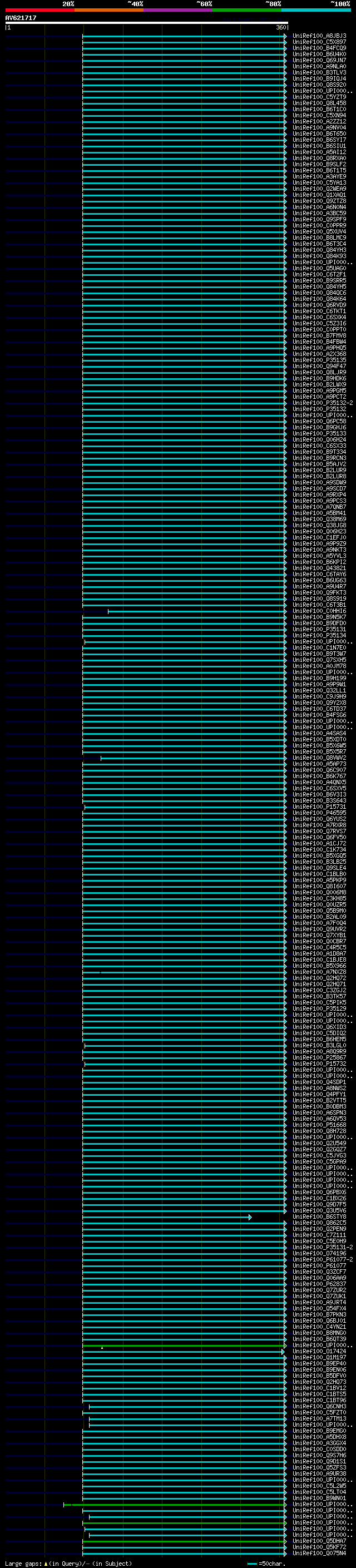This screenshot has width=356, height=1568.
Task: Click the UniRef100_P15732 label
Action: [x=319, y=1064]
